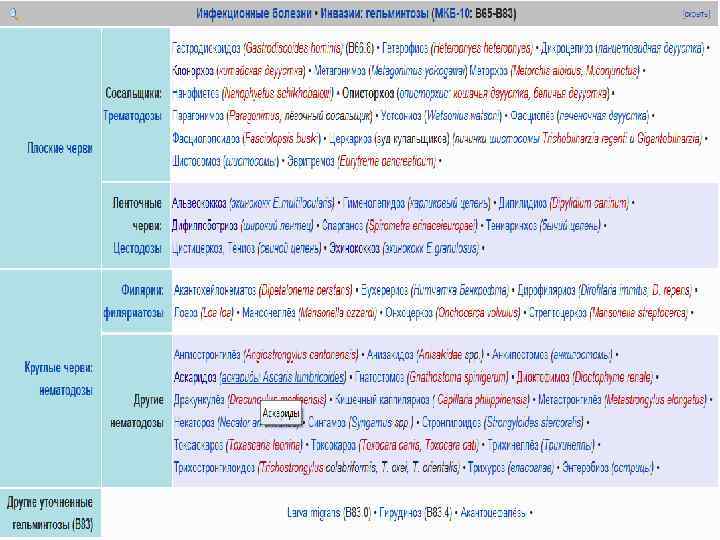The height and width of the screenshot is (540, 720).
Task: Open the 'Цестодозы' link
Action: tap(137, 248)
